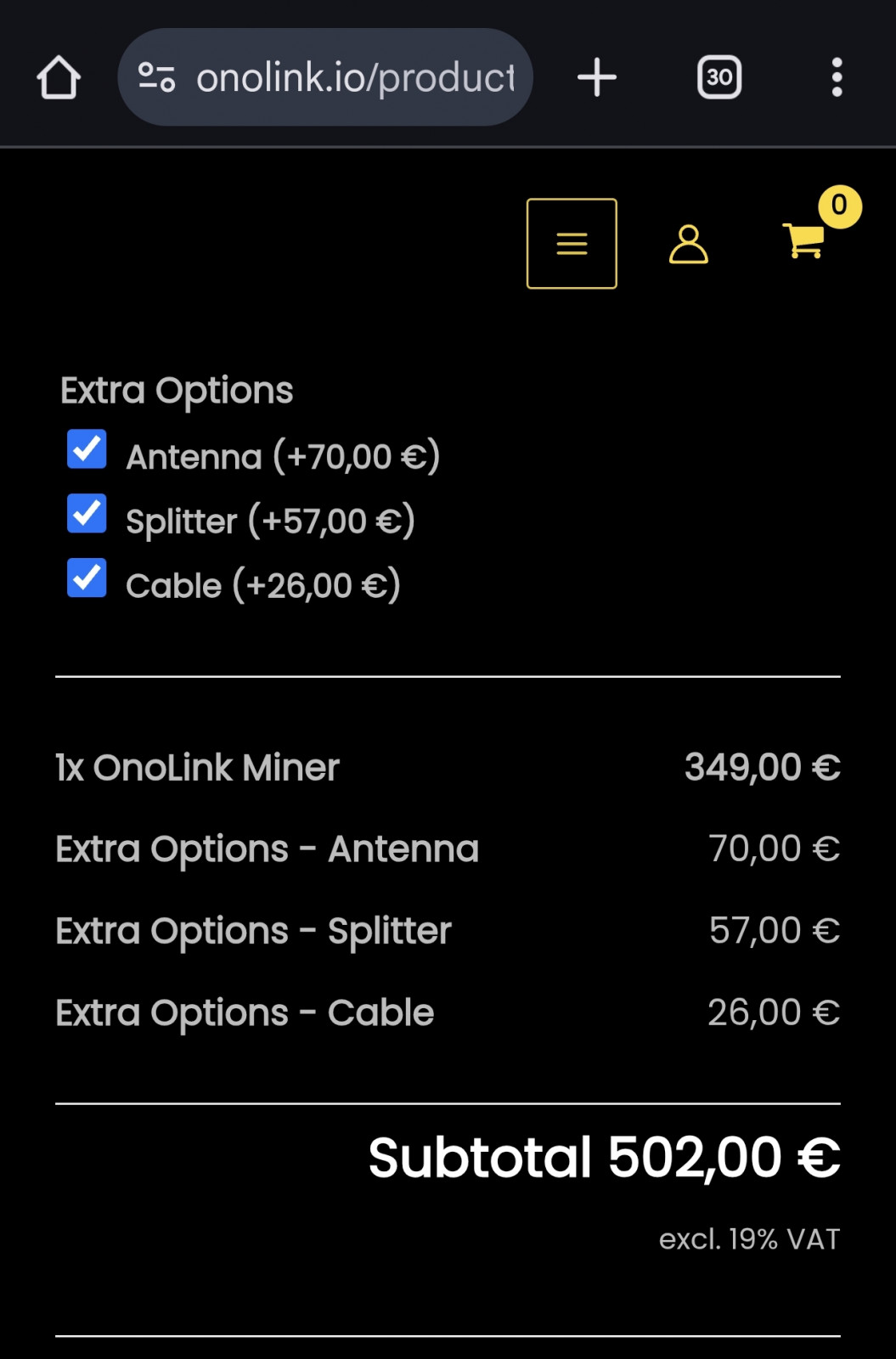Open site info icon in address bar

(x=157, y=78)
